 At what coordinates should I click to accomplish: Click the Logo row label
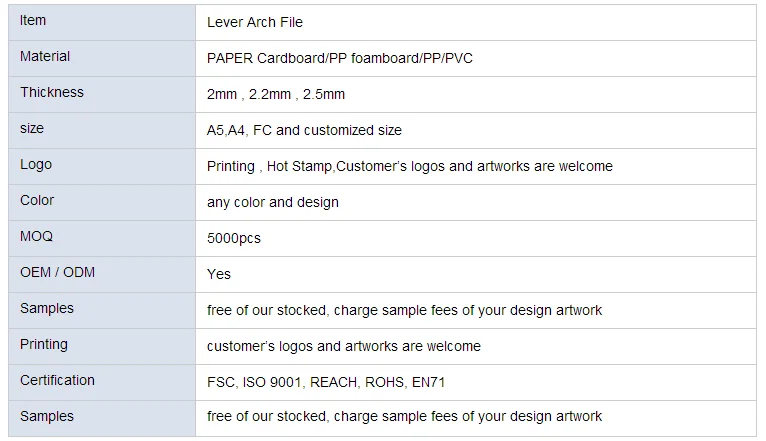(36, 165)
